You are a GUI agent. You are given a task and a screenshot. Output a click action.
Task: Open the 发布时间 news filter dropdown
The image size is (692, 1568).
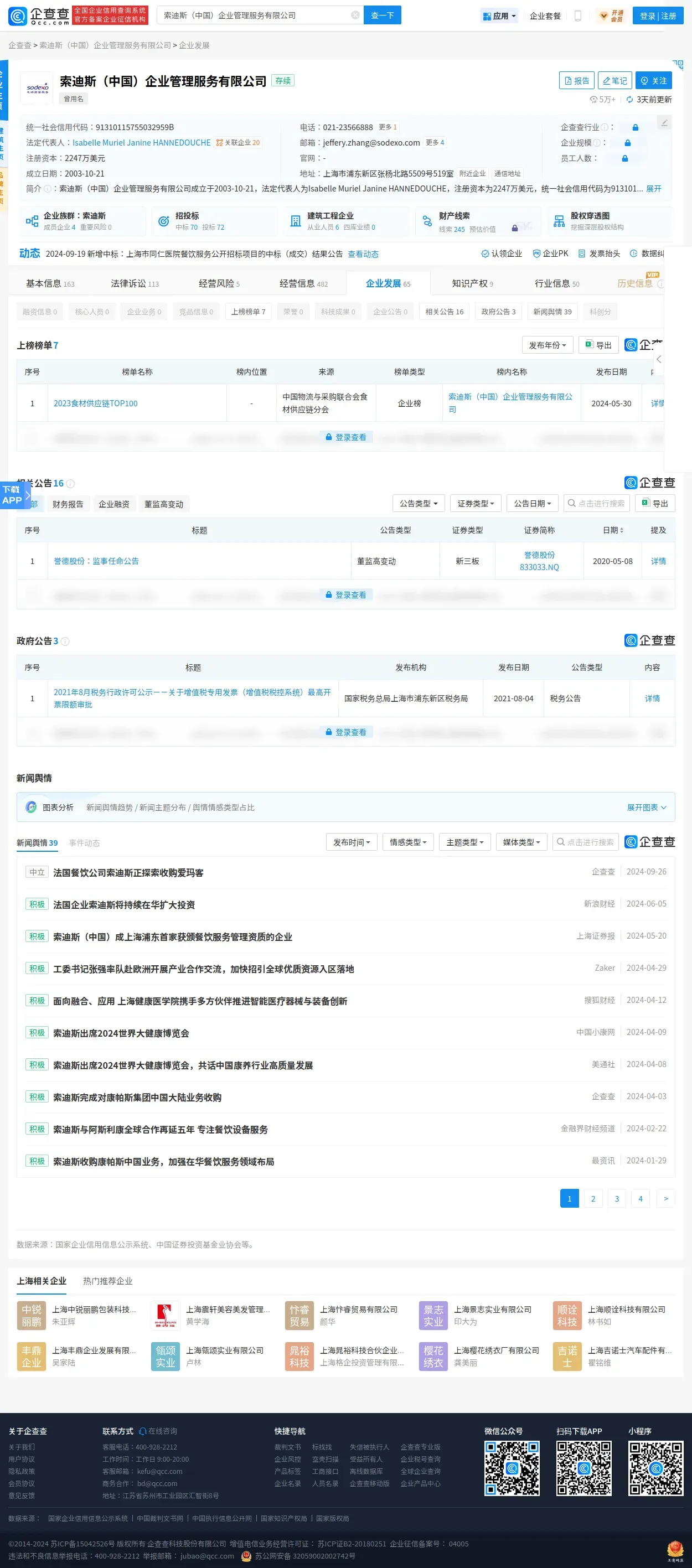(x=352, y=842)
